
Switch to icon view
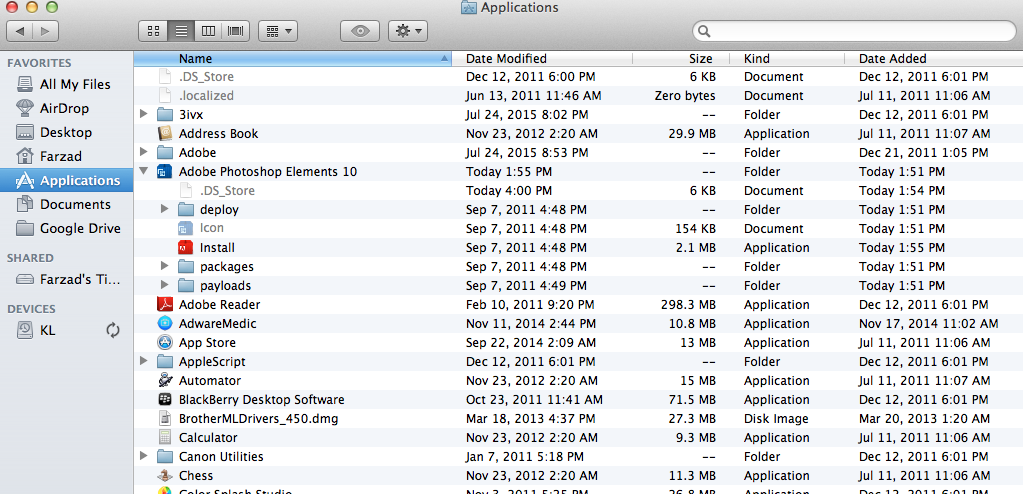click(x=153, y=31)
